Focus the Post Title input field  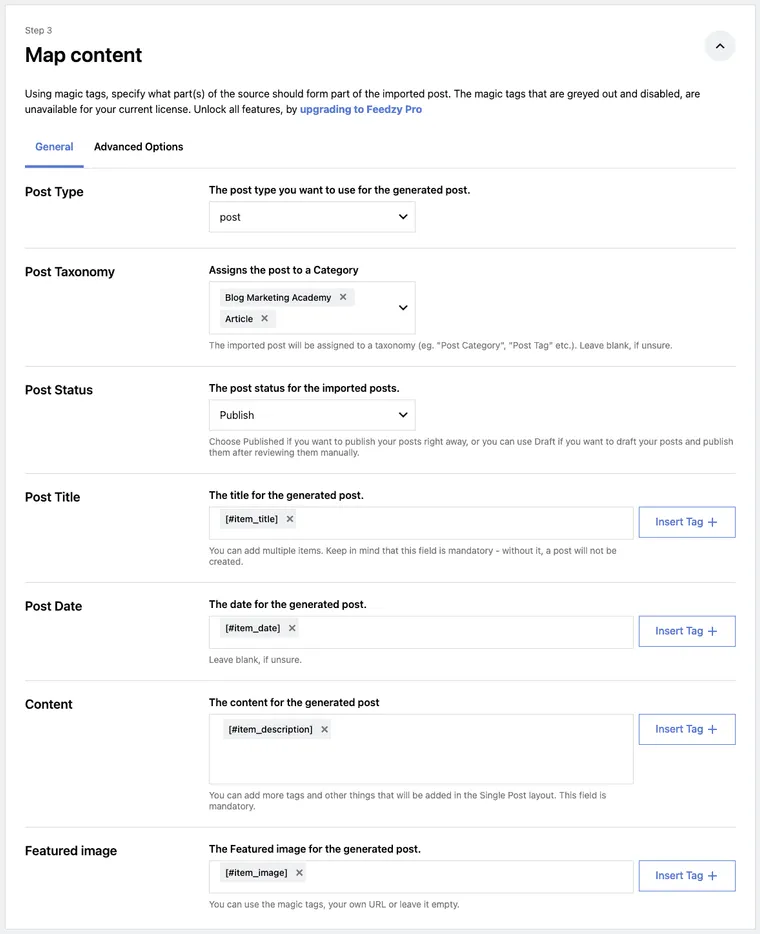421,523
